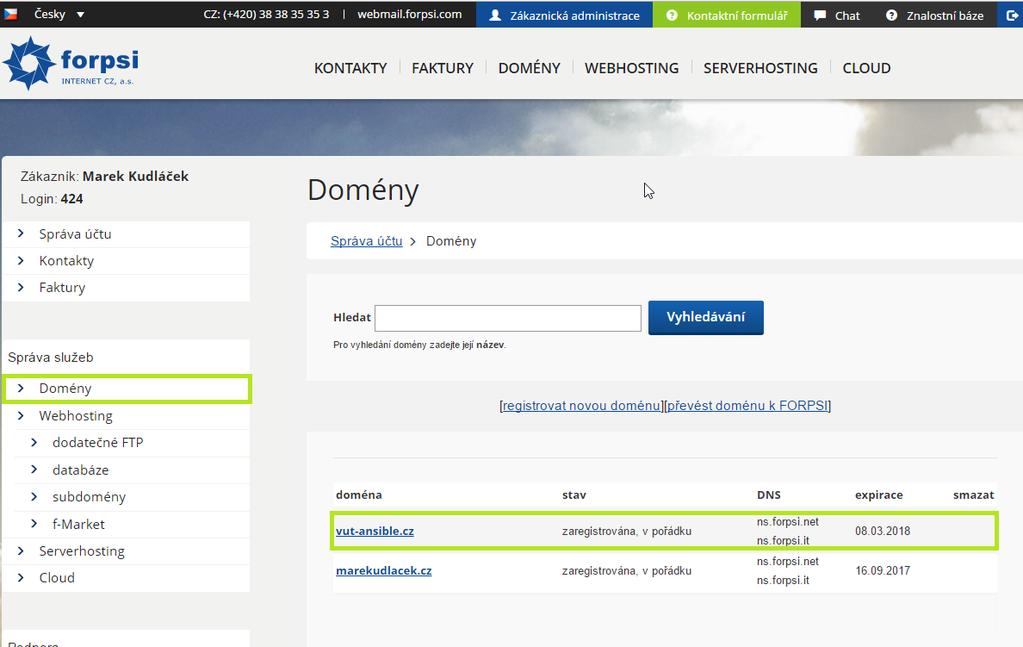Click the Chat speech bubble icon

tap(820, 15)
